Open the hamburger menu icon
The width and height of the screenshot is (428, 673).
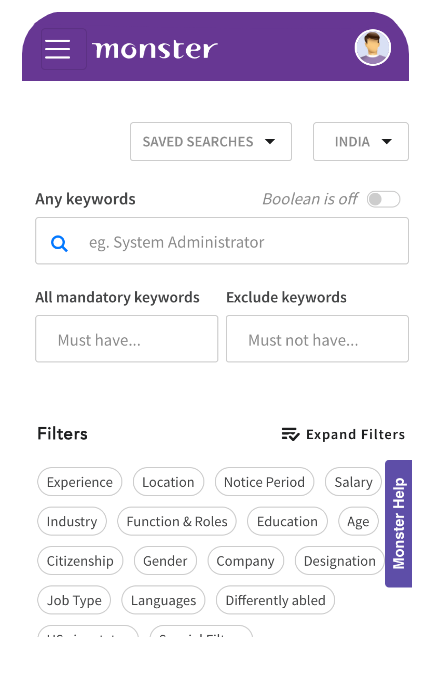click(x=58, y=49)
